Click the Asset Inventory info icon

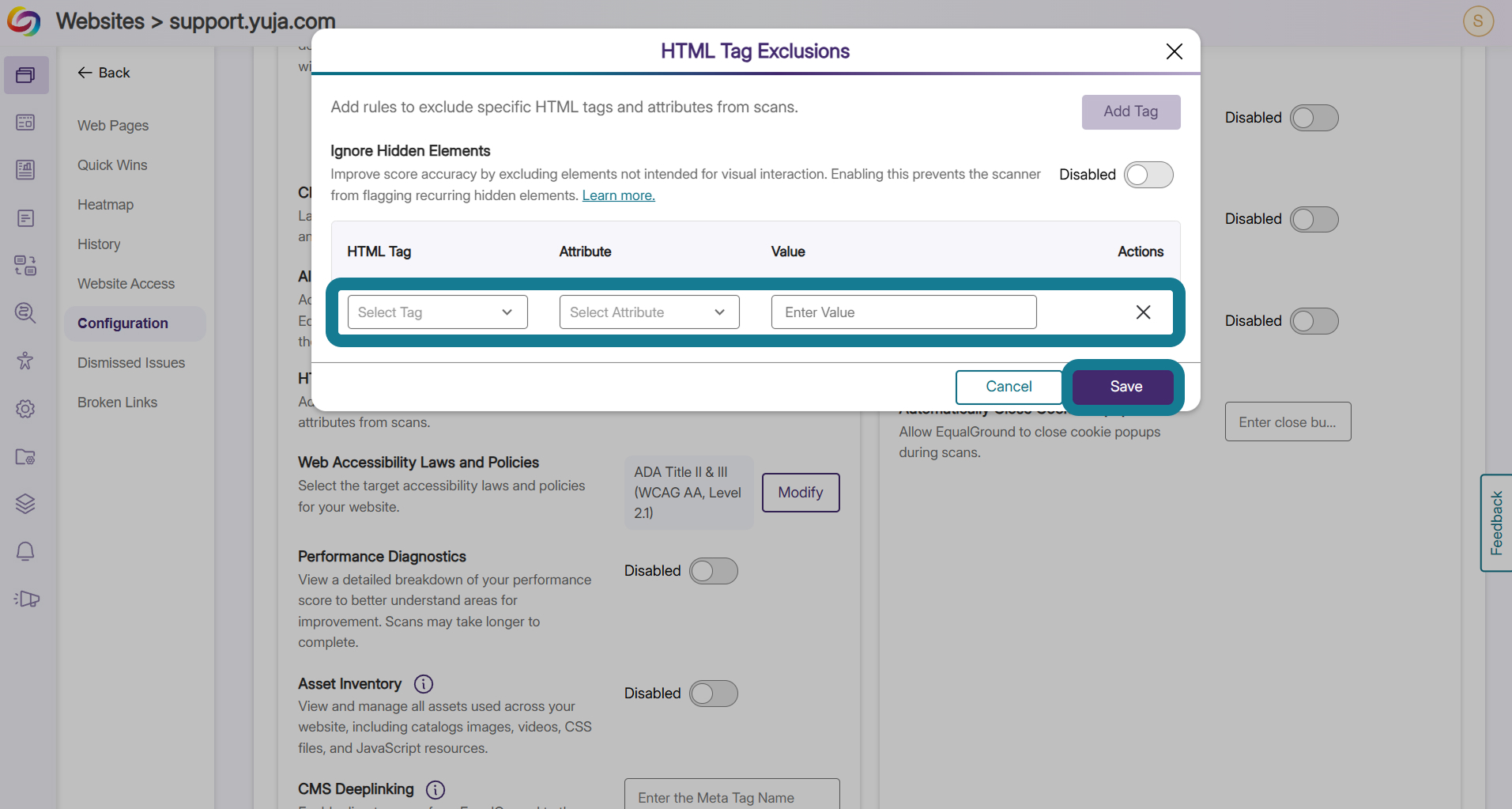(x=424, y=684)
